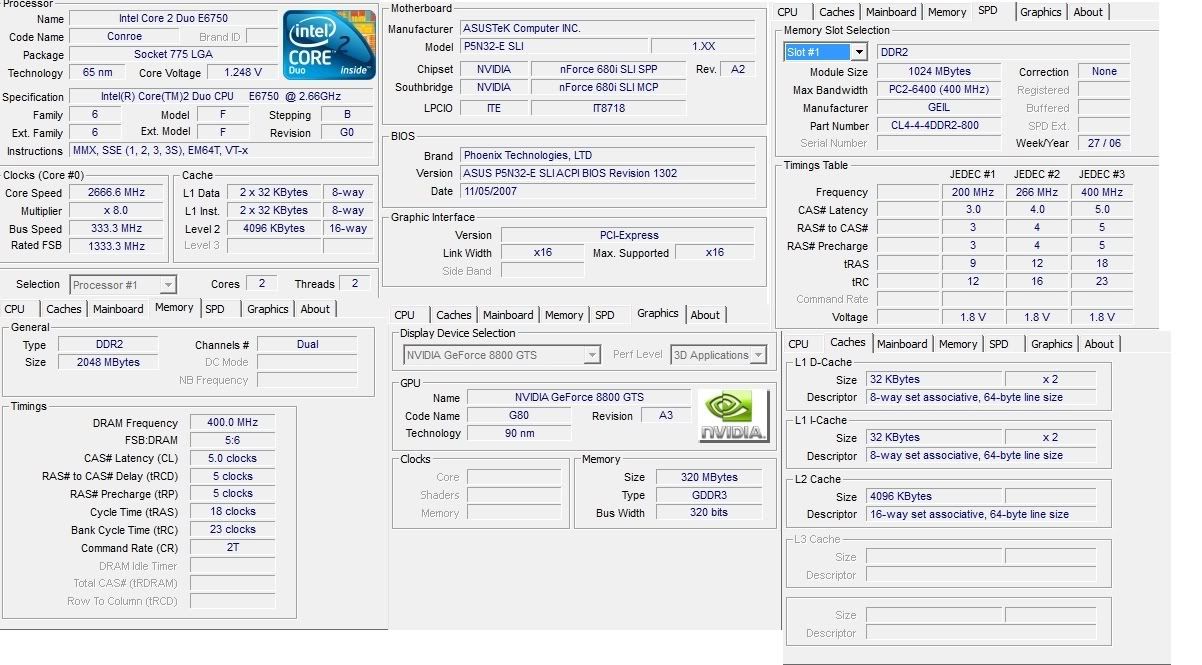Click the 27 / 06 Week/Year field
This screenshot has height=665, width=1202.
[x=1104, y=143]
